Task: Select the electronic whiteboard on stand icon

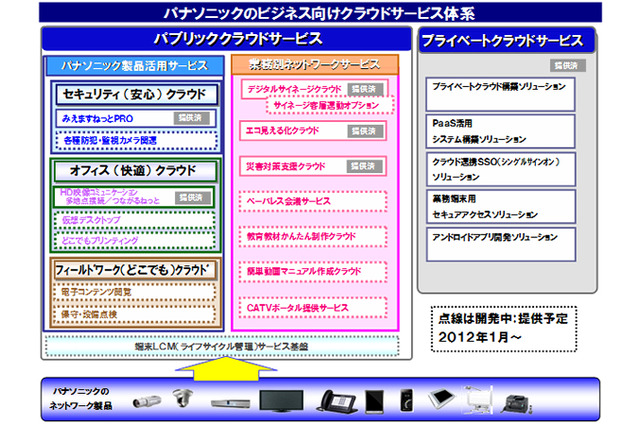Action: point(478,399)
